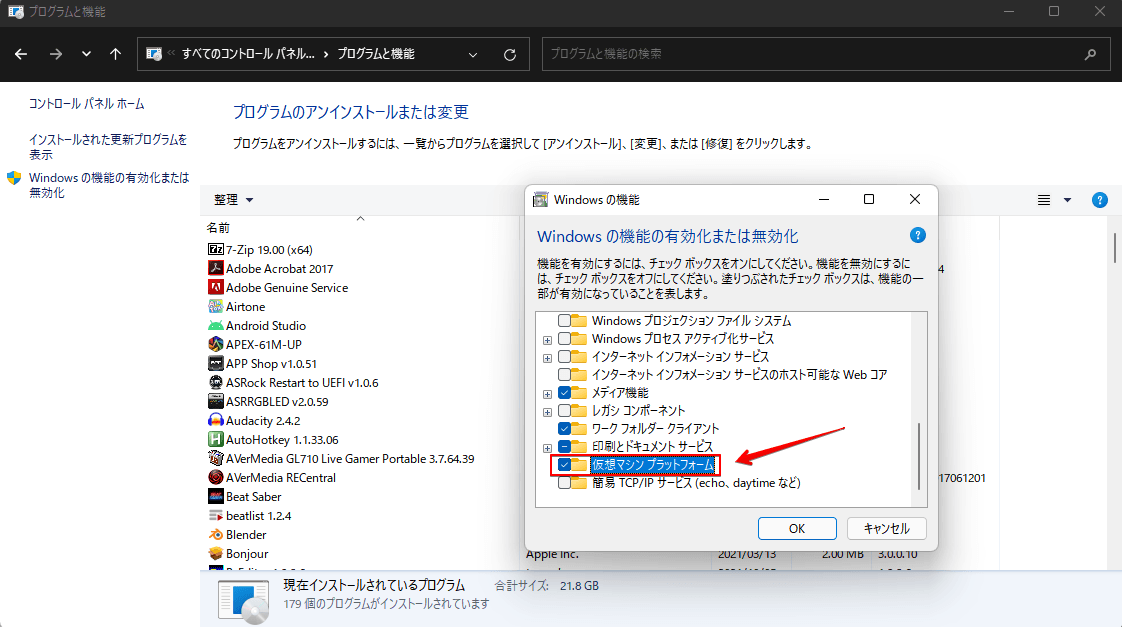
Task: Expand the メディア機能 tree node
Action: [547, 393]
